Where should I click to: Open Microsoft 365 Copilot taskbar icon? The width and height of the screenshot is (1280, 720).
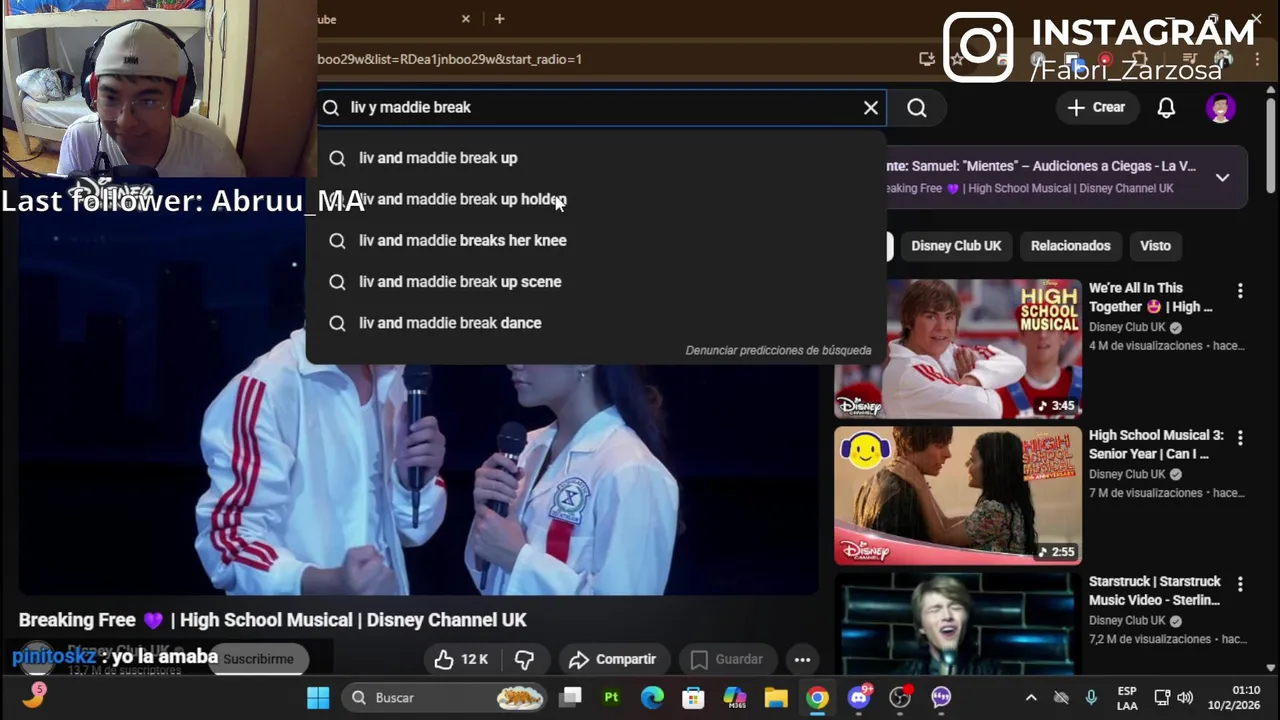pos(735,698)
